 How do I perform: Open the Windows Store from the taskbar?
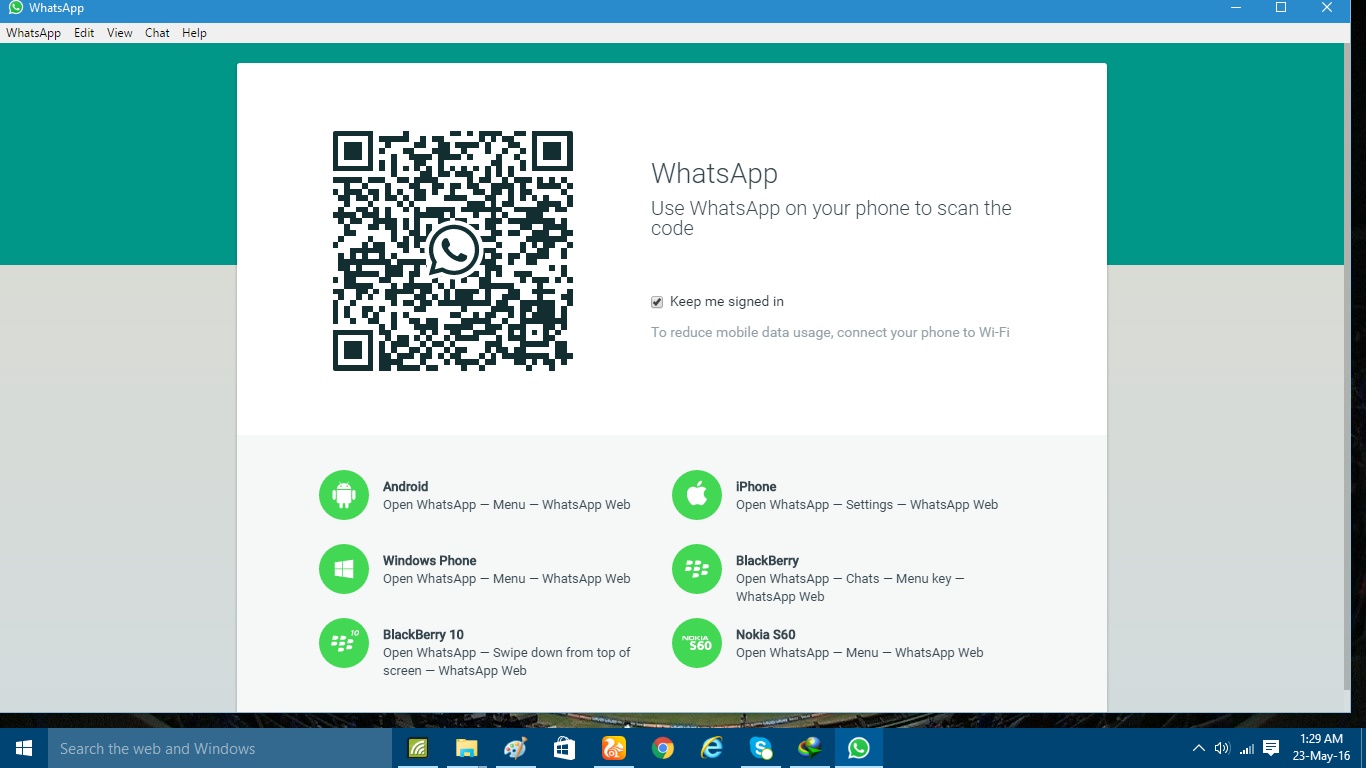coord(564,748)
